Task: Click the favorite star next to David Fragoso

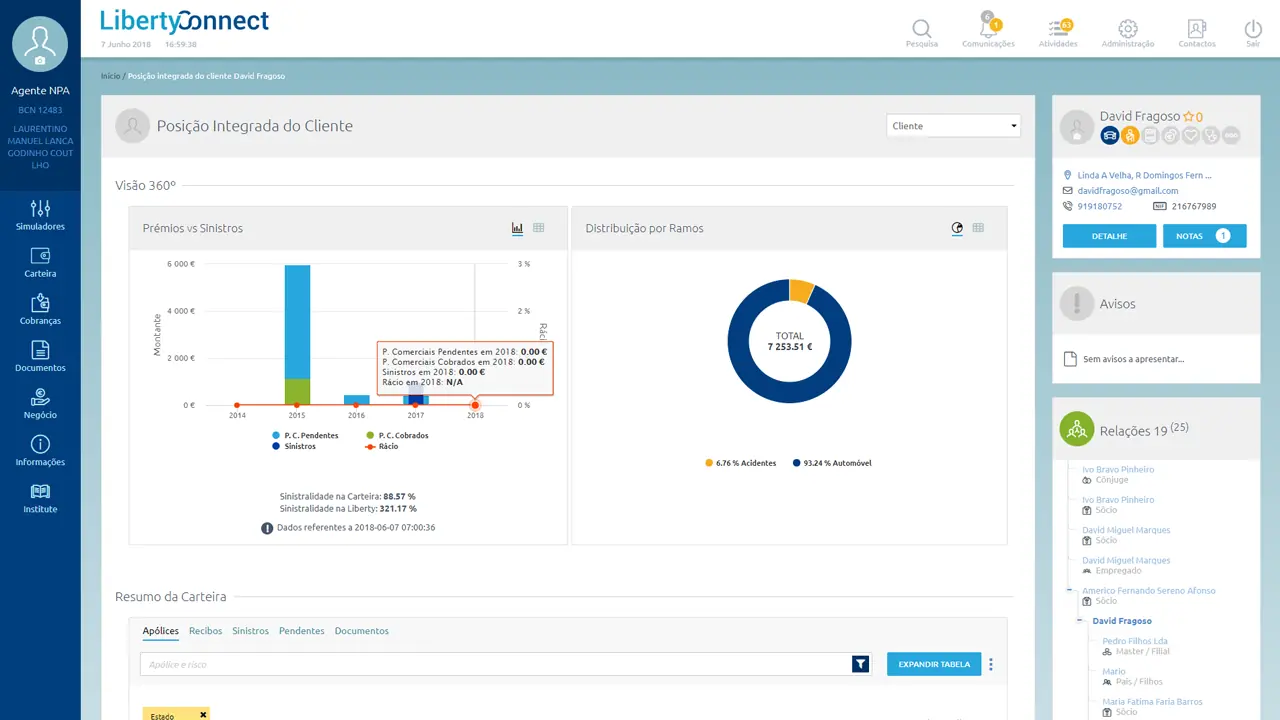Action: [x=1188, y=117]
